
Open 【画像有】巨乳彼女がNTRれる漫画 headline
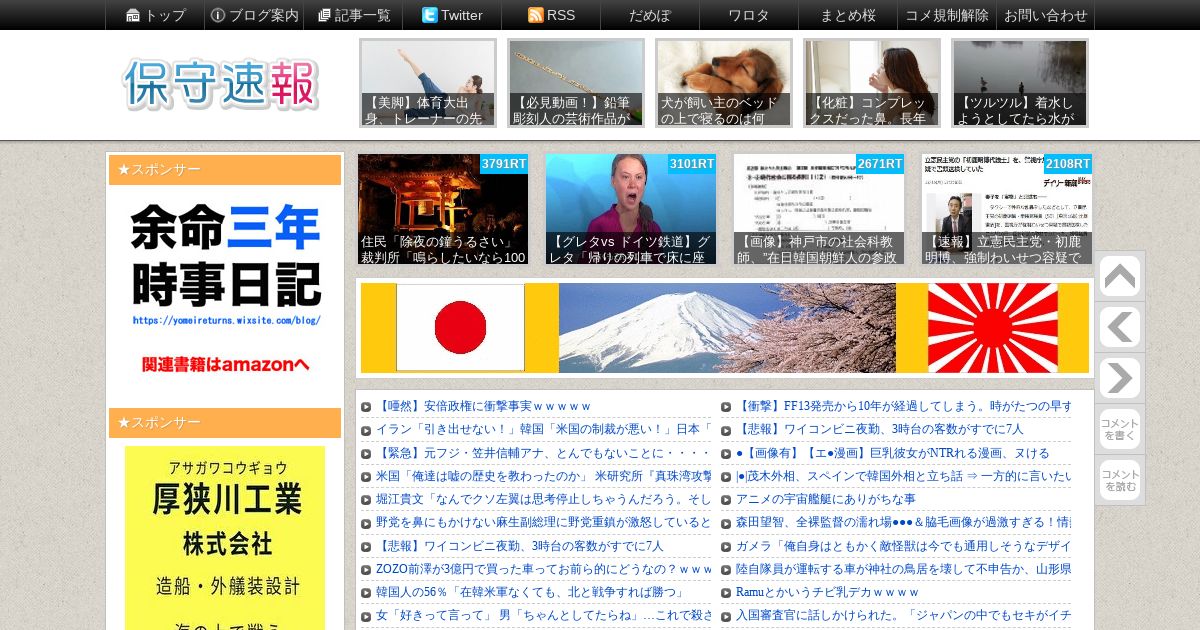(893, 452)
